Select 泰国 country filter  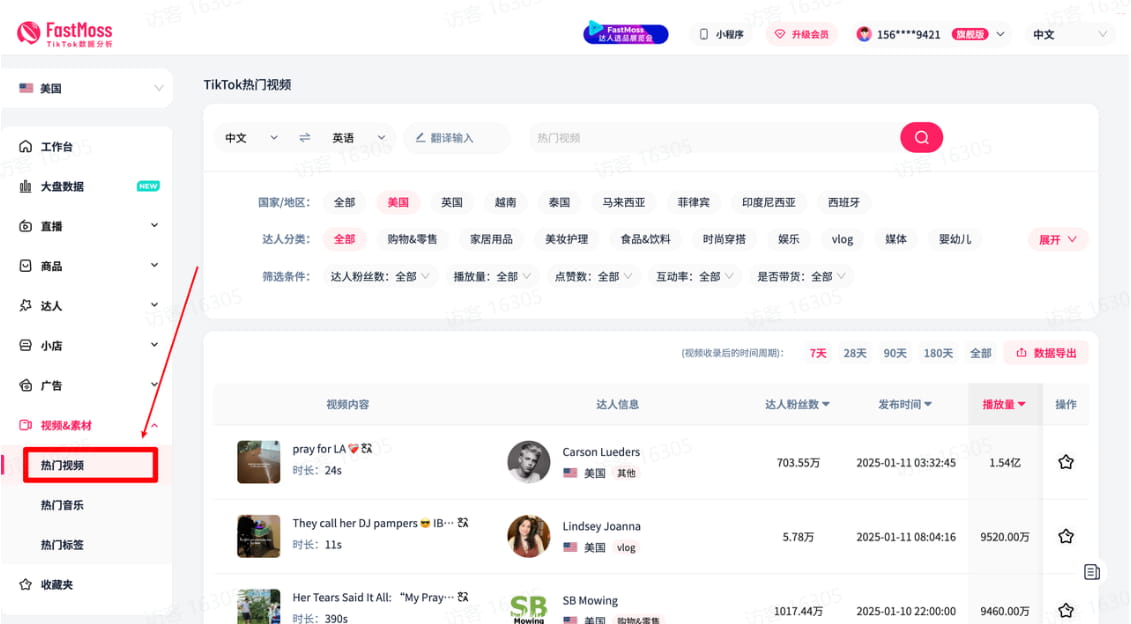point(559,202)
